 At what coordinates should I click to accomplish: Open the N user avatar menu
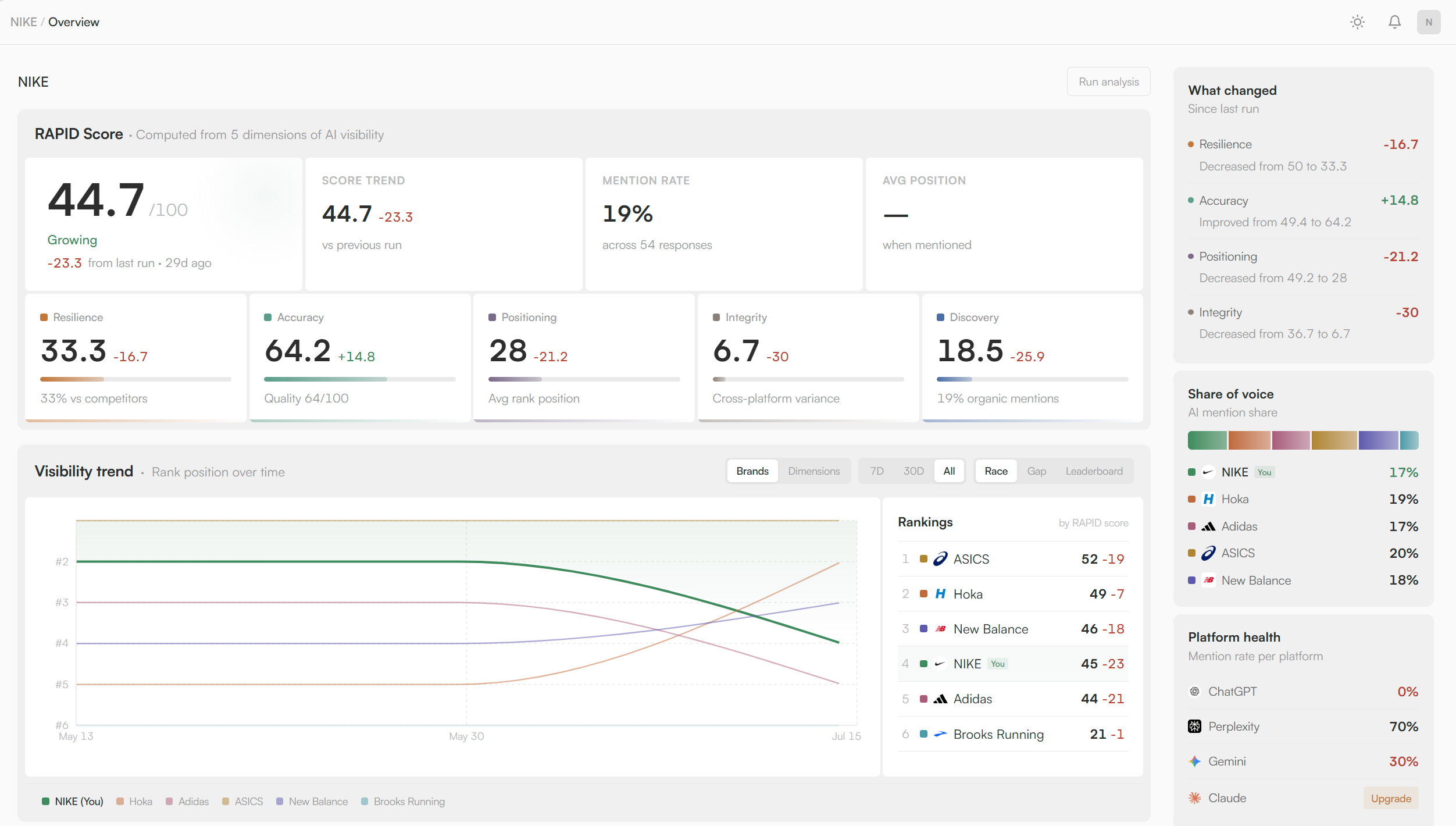1429,22
